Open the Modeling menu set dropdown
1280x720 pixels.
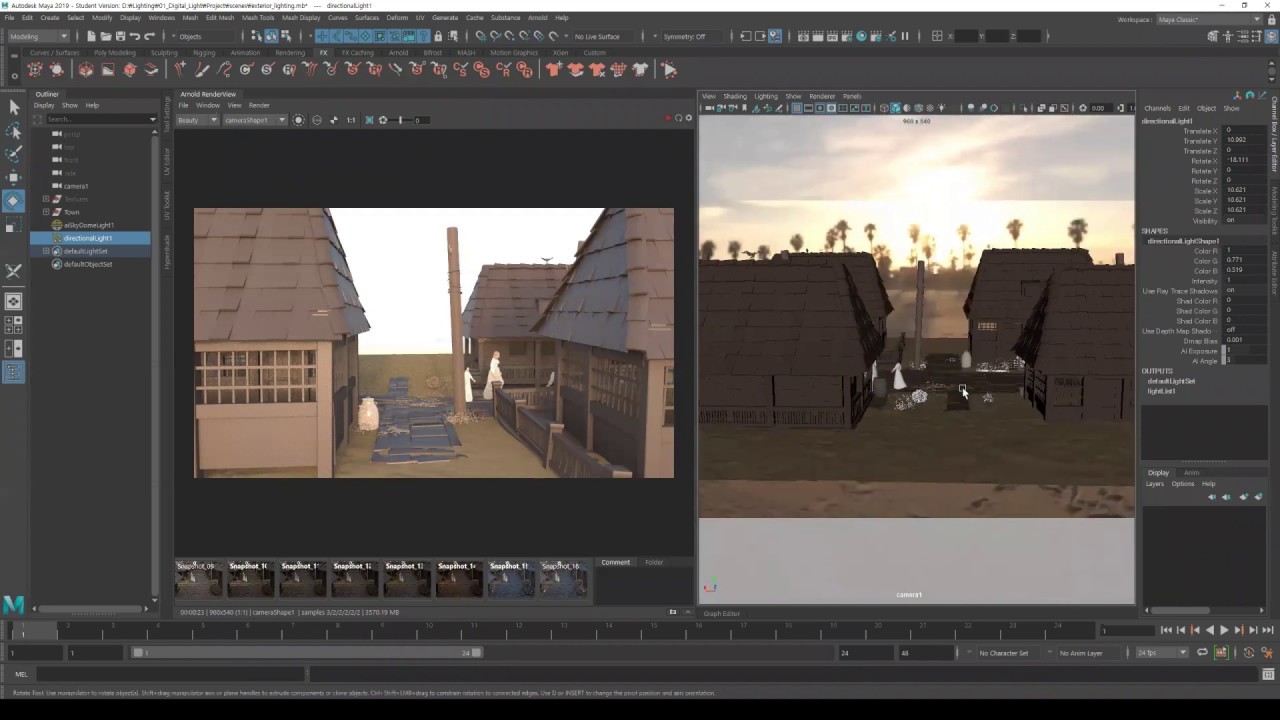pos(38,36)
